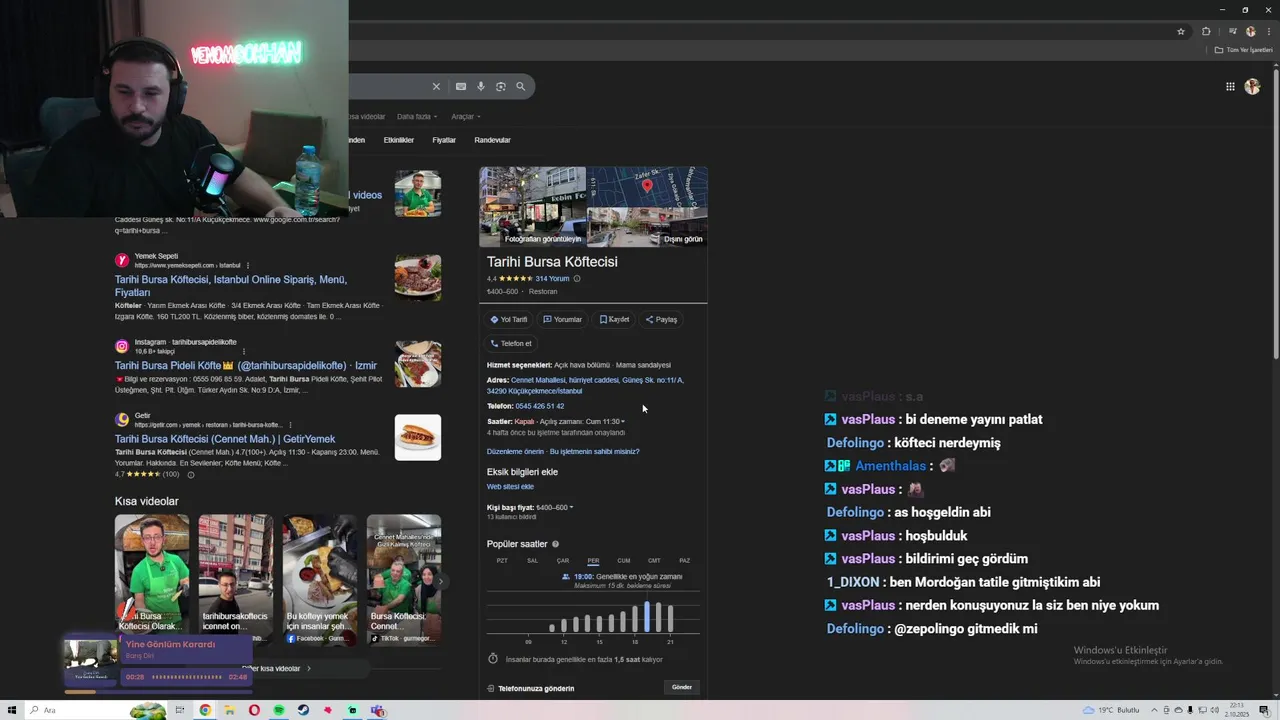Open Dışını görün street view thumbnail
The height and width of the screenshot is (720, 1280).
tap(647, 228)
